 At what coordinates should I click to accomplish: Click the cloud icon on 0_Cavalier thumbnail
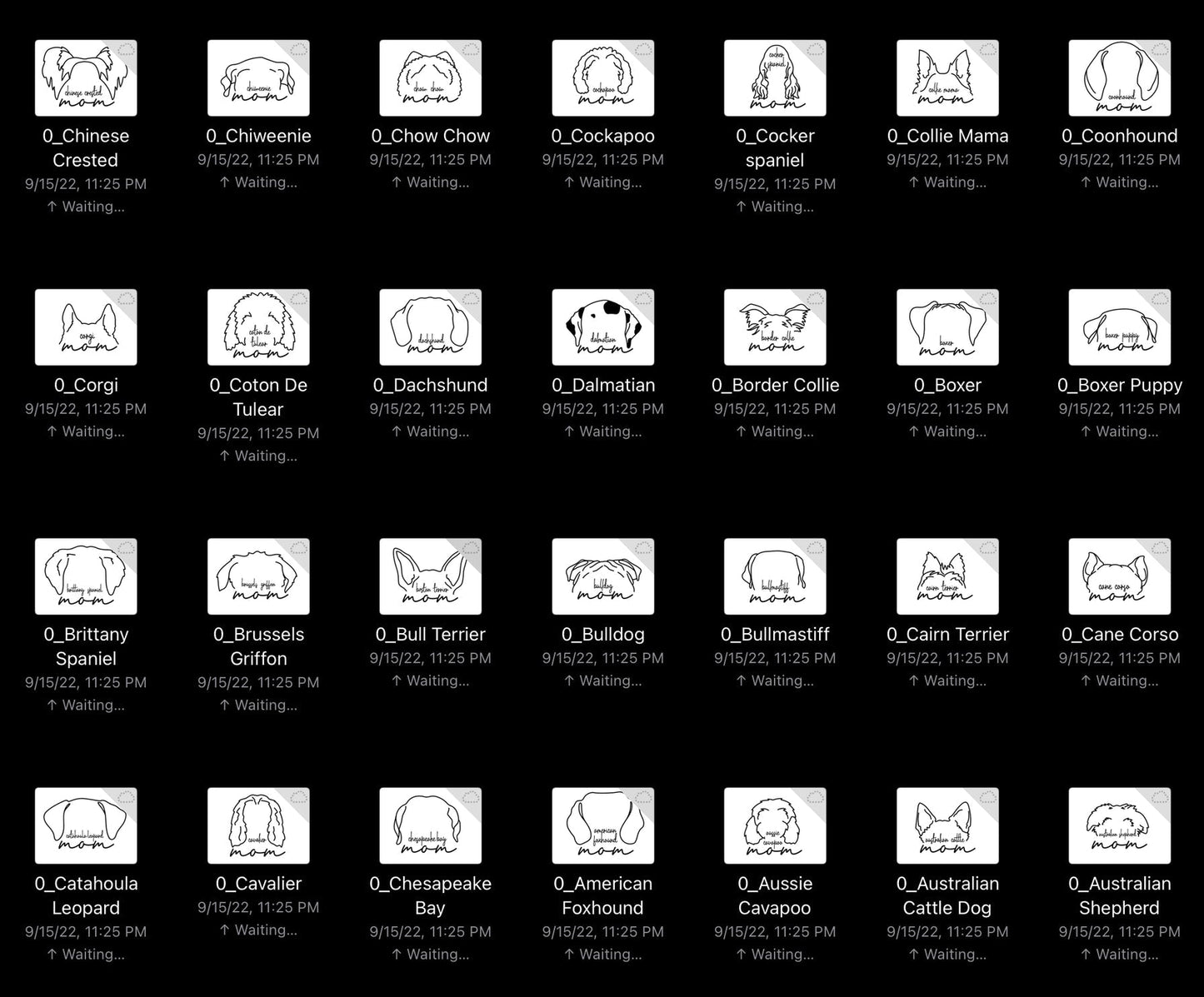pos(298,798)
